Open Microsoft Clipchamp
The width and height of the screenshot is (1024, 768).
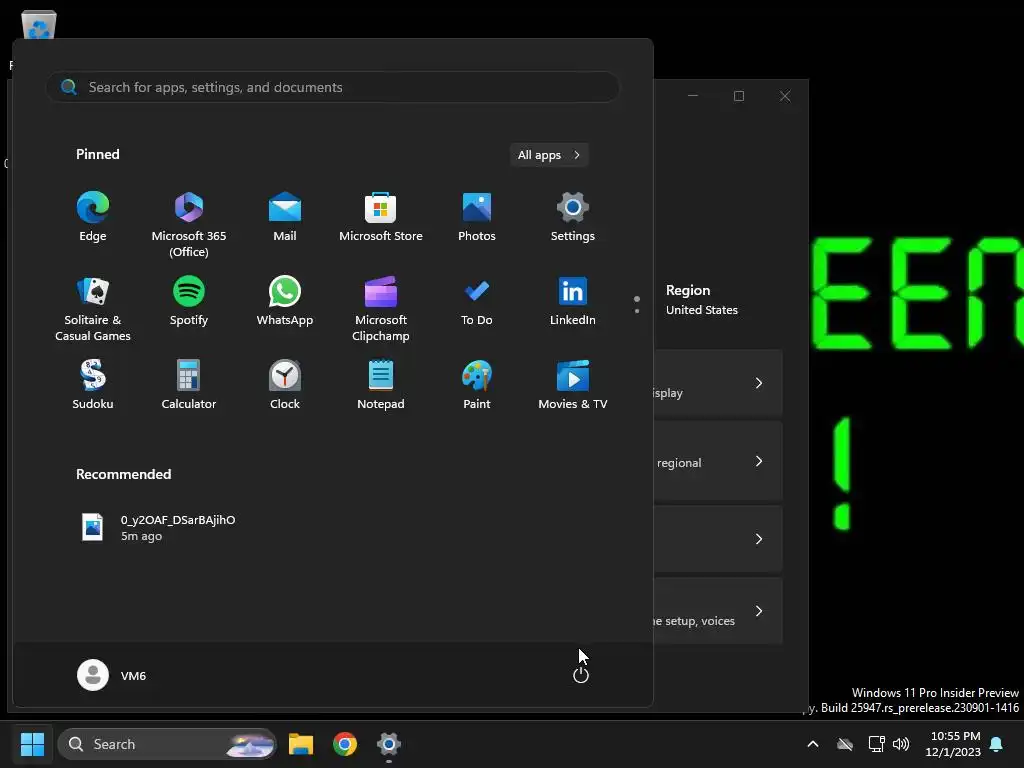tap(381, 309)
